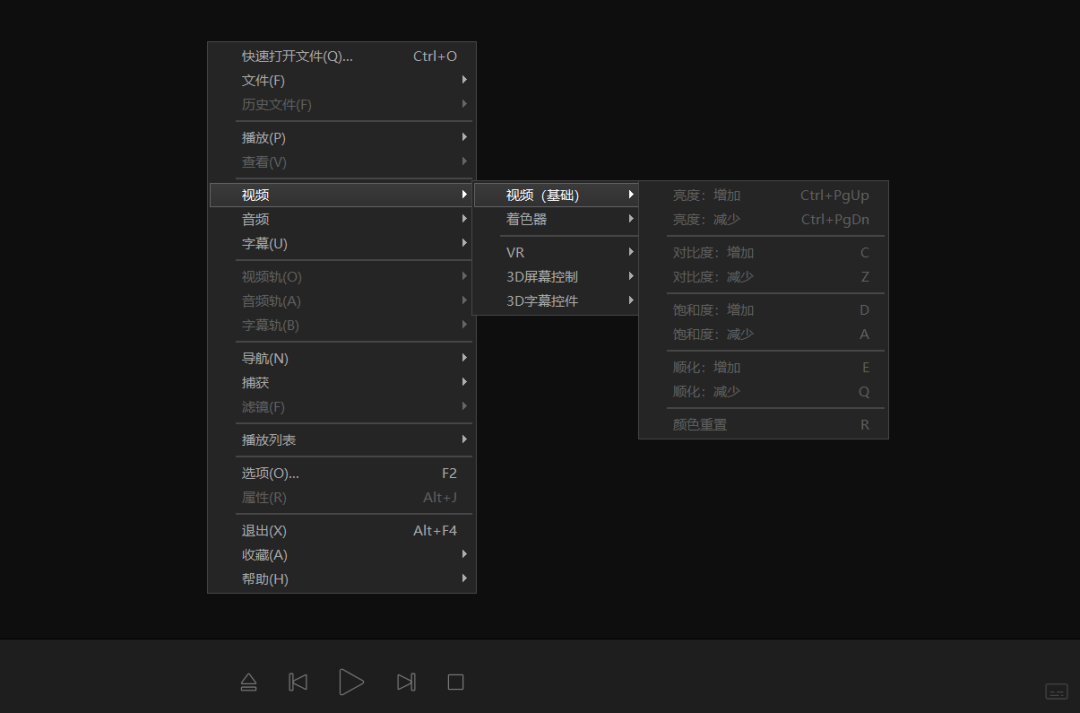This screenshot has height=713, width=1080.
Task: Select 饱和度：增加 saturation increase
Action: [x=763, y=310]
